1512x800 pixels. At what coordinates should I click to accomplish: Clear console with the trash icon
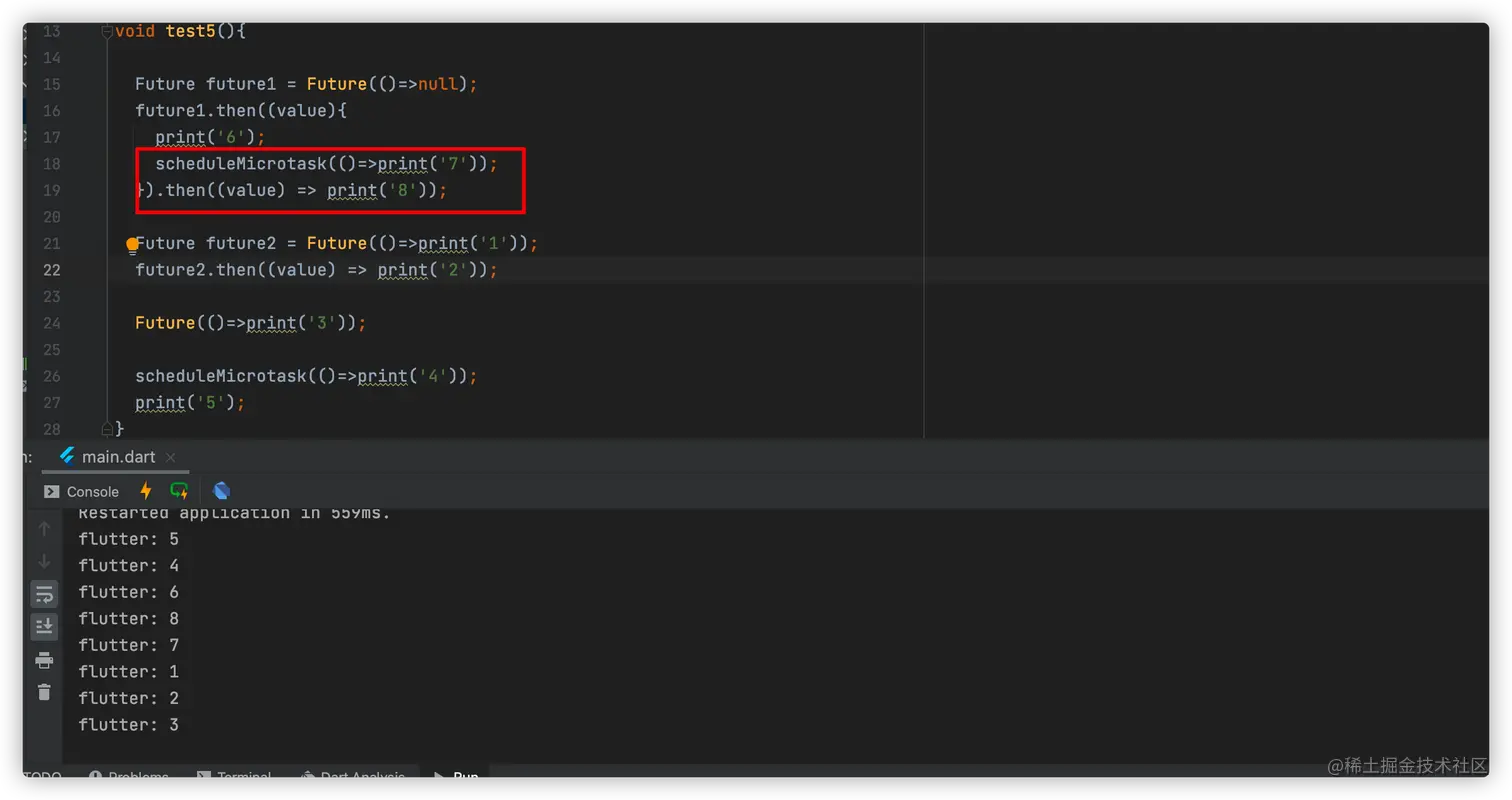44,692
